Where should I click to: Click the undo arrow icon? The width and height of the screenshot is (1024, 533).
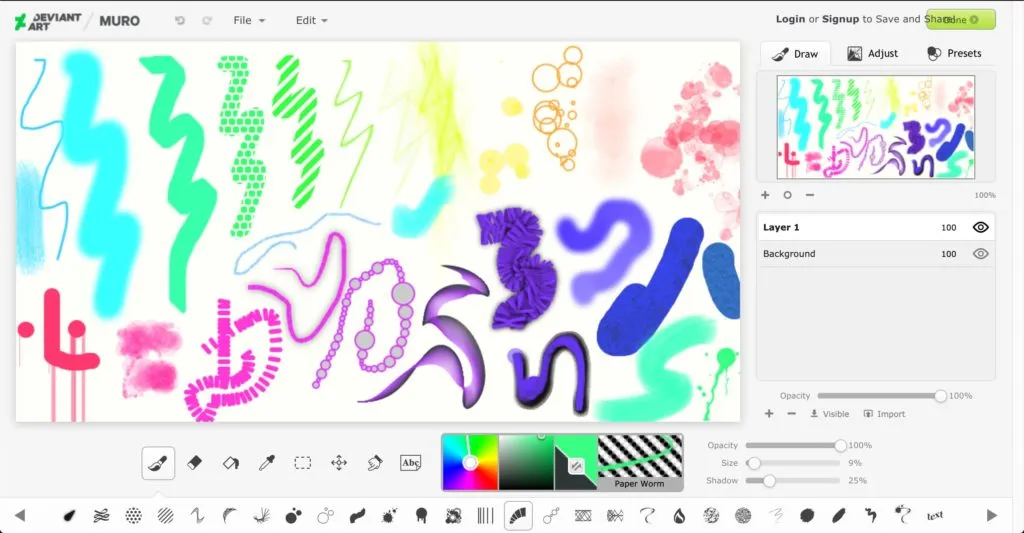[x=180, y=20]
